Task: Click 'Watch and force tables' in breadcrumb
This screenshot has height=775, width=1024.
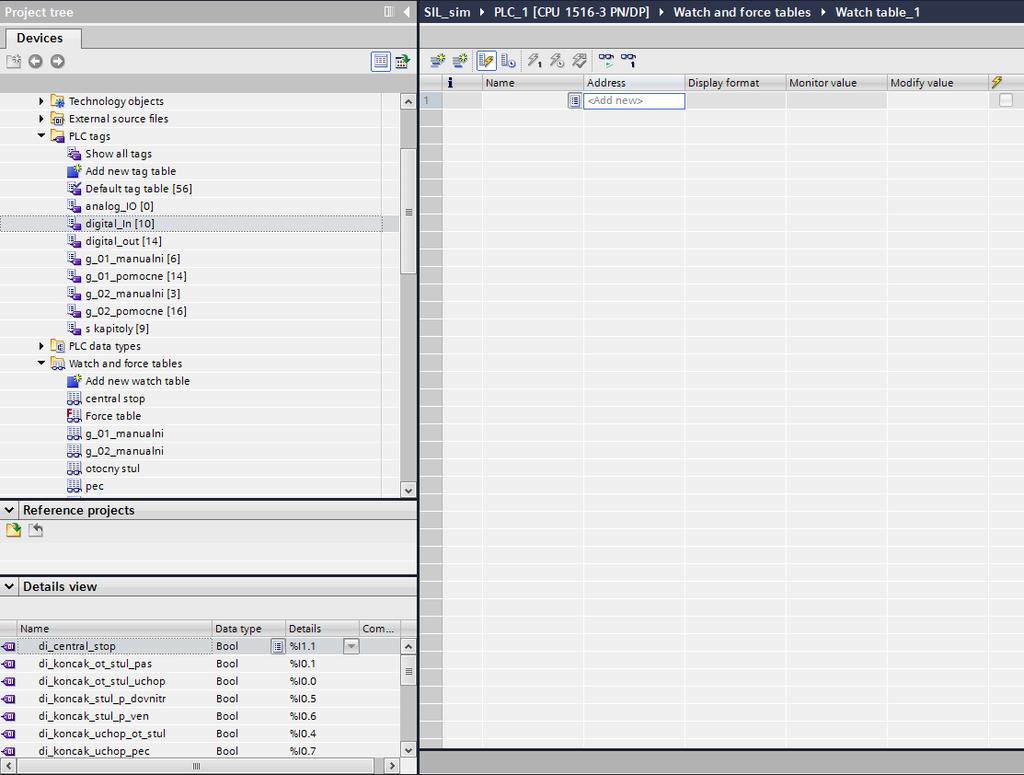Action: [x=742, y=12]
